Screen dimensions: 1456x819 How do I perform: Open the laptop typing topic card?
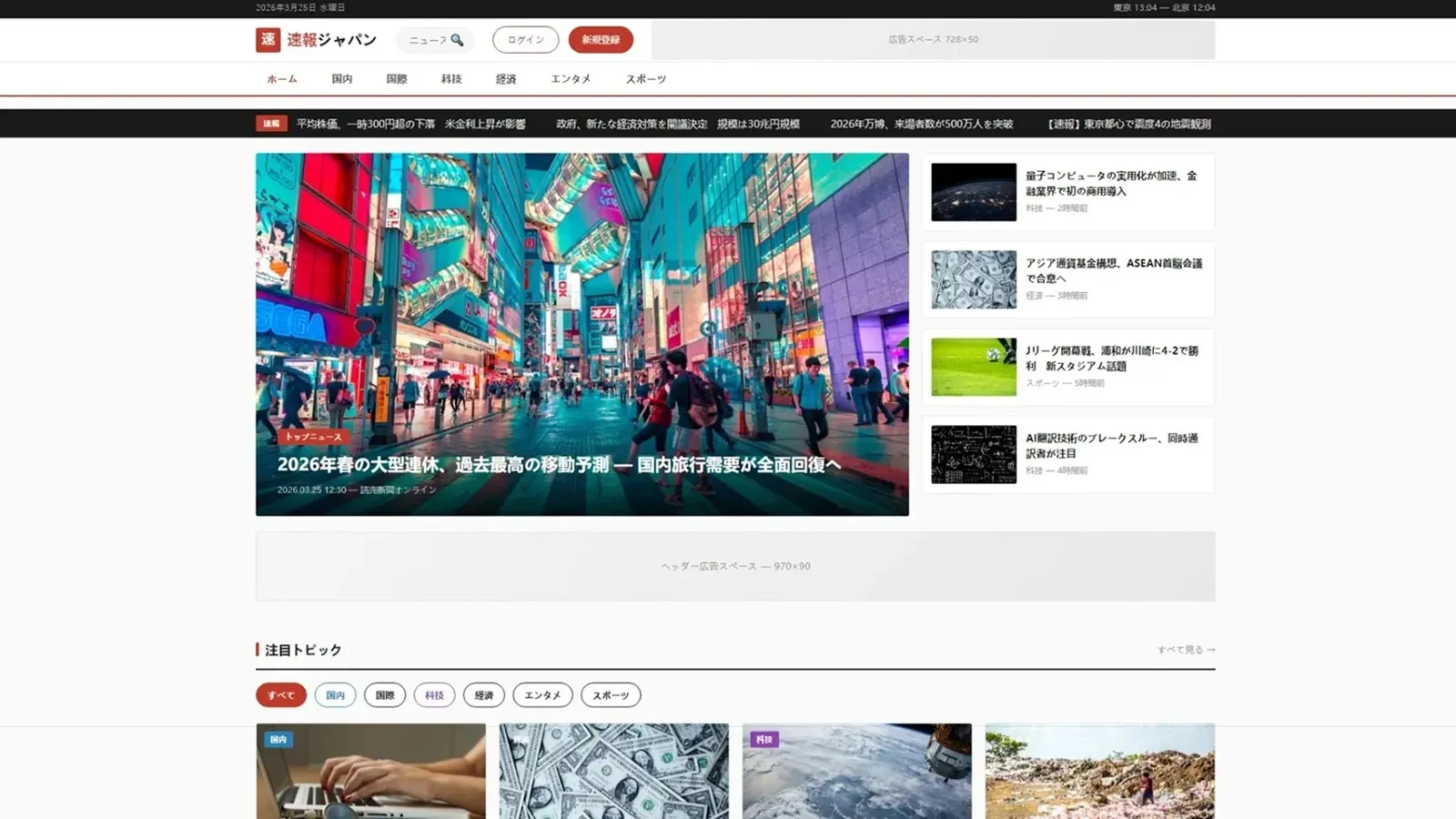coord(371,772)
